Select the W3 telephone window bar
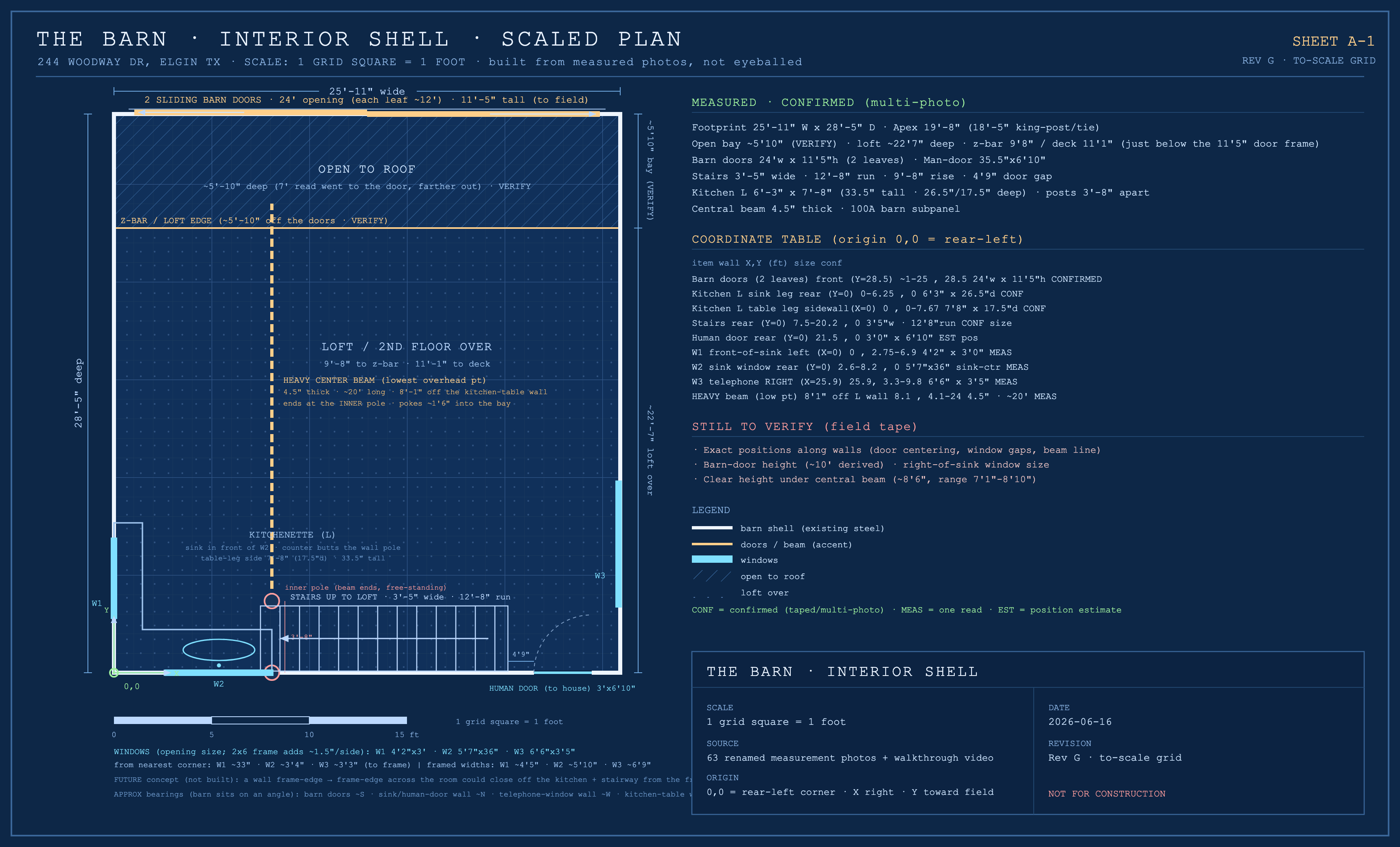 pyautogui.click(x=619, y=544)
